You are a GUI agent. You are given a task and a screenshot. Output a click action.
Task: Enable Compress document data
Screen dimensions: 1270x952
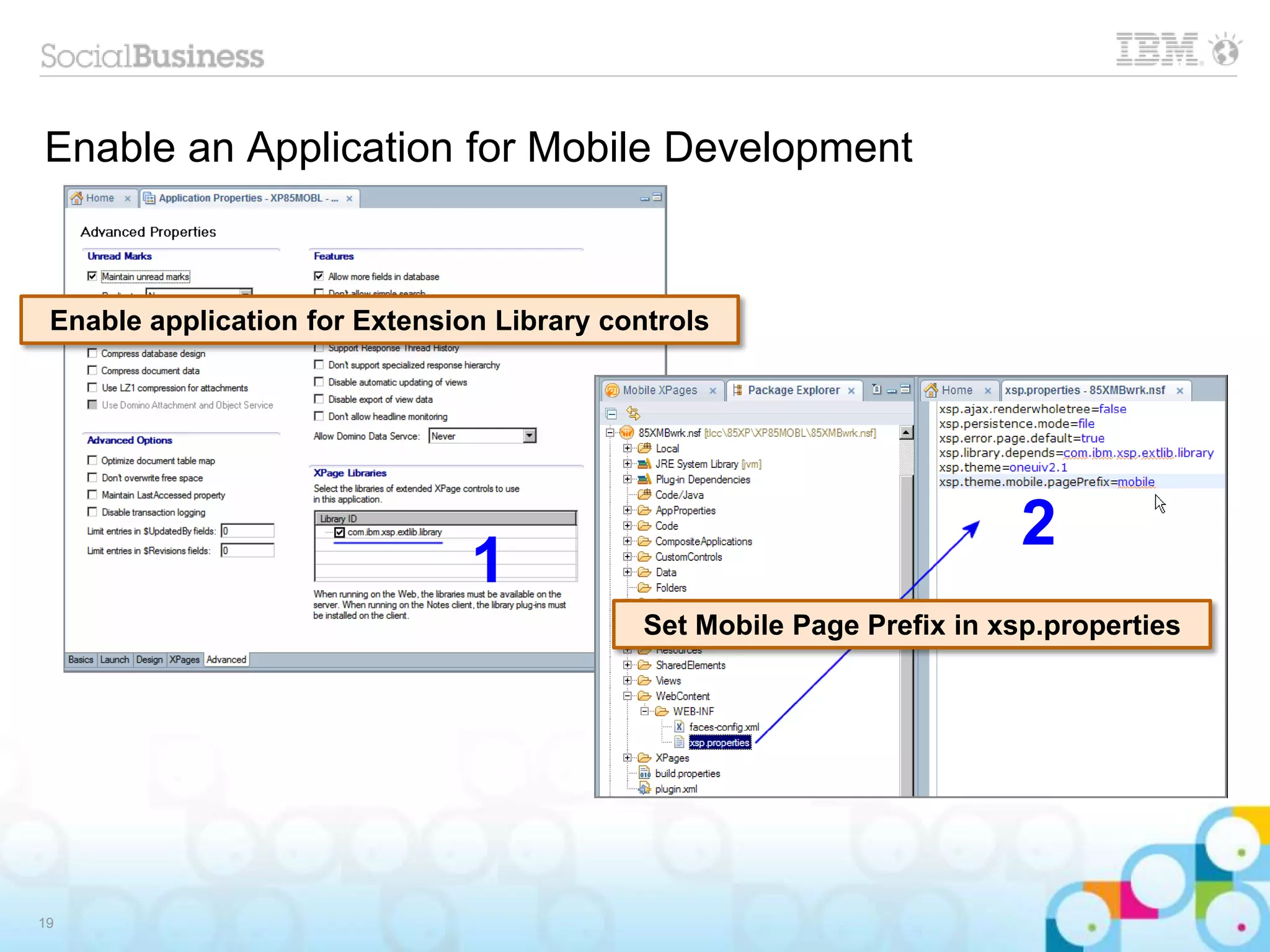click(x=92, y=371)
